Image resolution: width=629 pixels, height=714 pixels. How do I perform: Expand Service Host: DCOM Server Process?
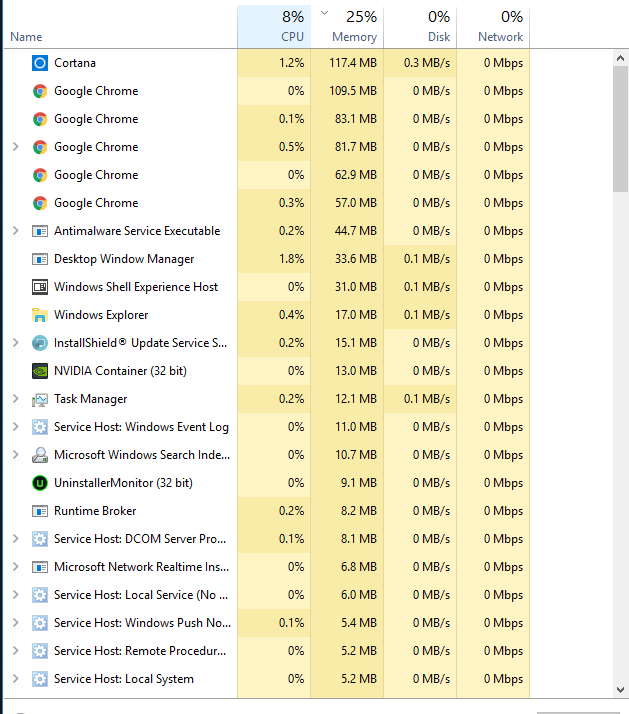(x=15, y=539)
